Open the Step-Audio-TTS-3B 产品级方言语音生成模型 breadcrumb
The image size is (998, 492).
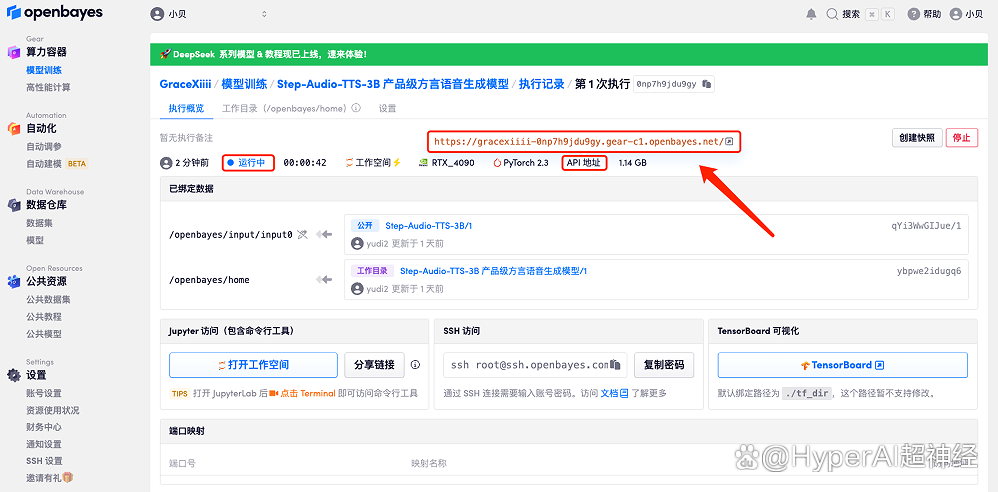pos(393,84)
